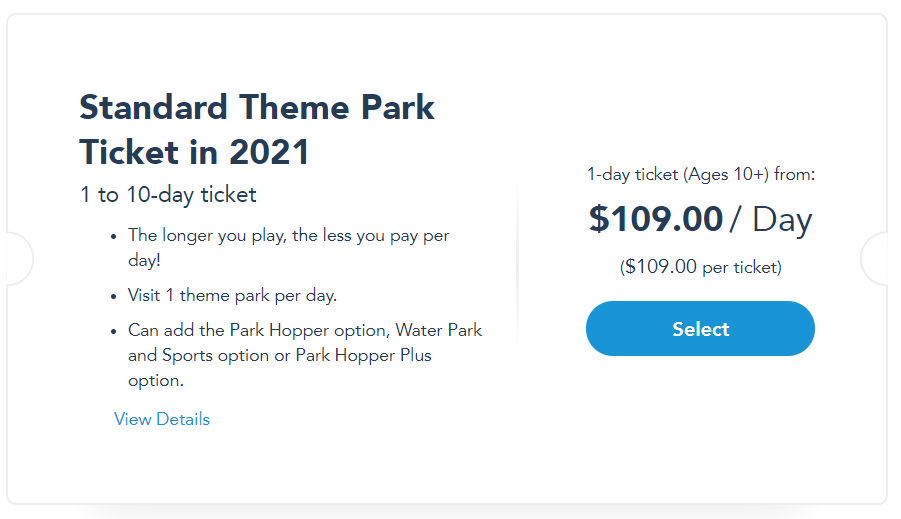Click the "/ Day" price suffix

771,219
